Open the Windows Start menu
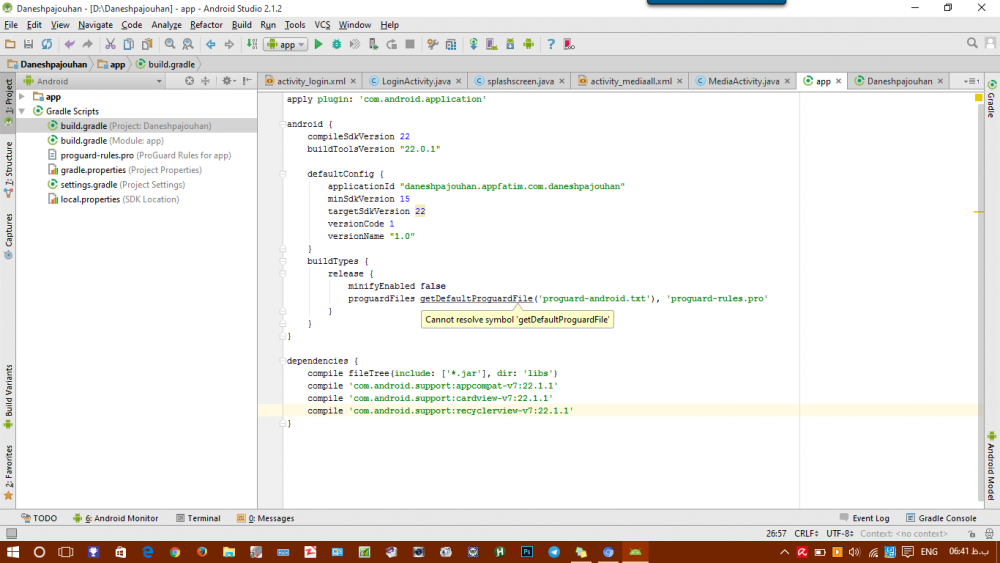 12,552
